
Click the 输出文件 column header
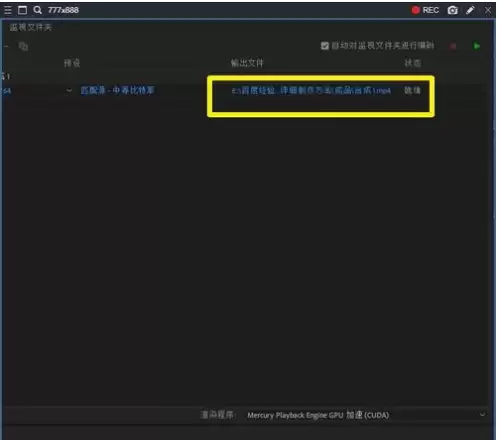click(x=247, y=63)
